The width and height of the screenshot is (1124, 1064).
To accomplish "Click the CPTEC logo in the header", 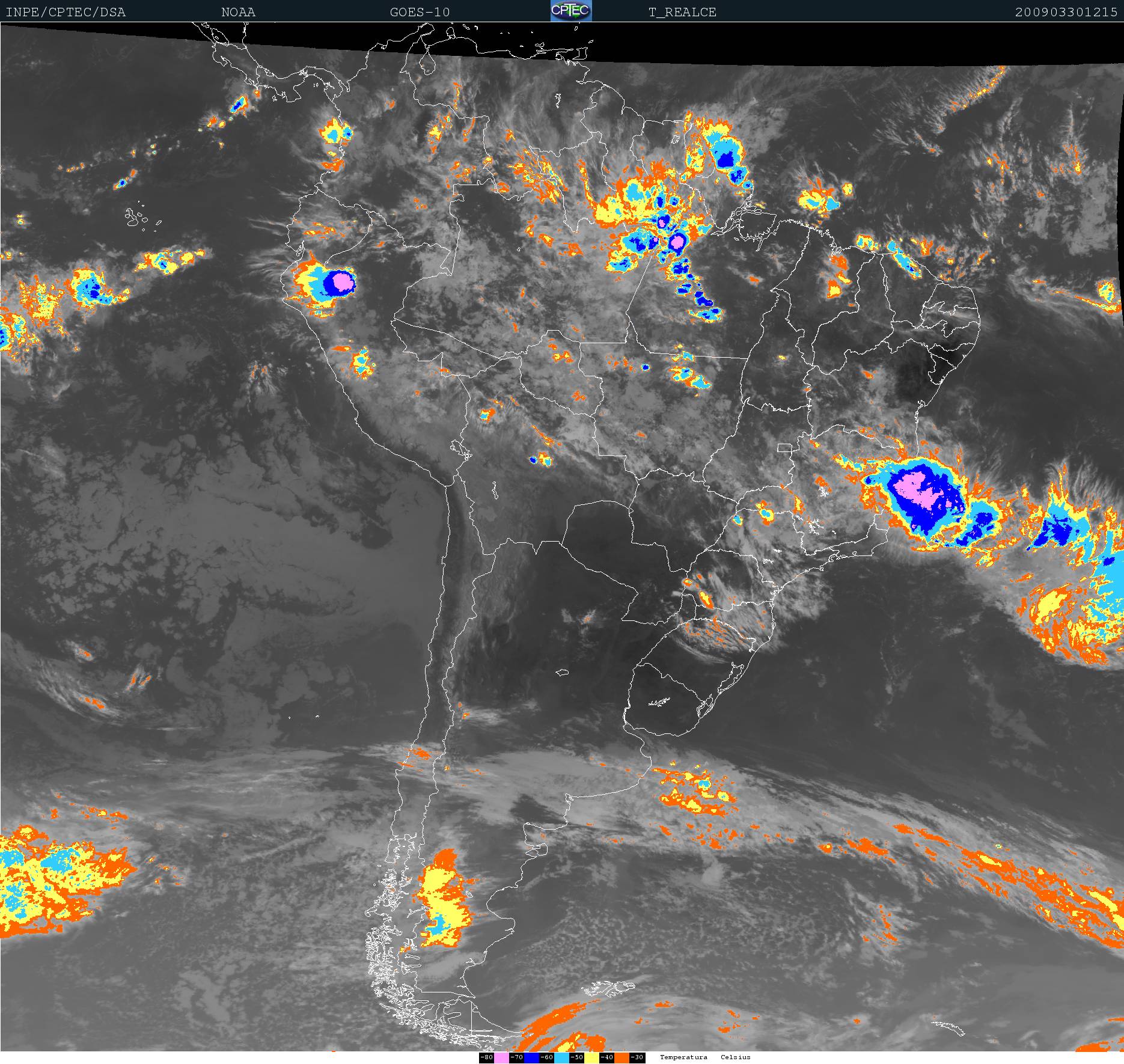I will tap(570, 11).
